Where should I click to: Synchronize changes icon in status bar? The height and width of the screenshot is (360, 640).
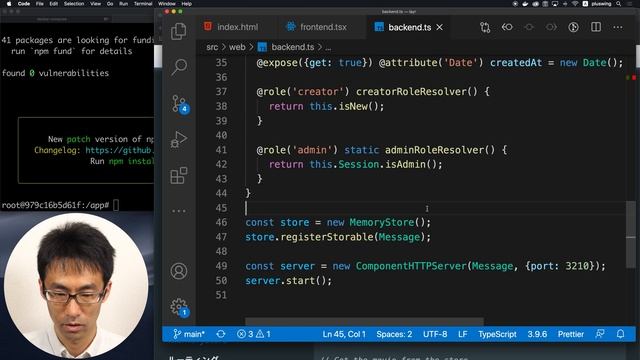pyautogui.click(x=221, y=334)
